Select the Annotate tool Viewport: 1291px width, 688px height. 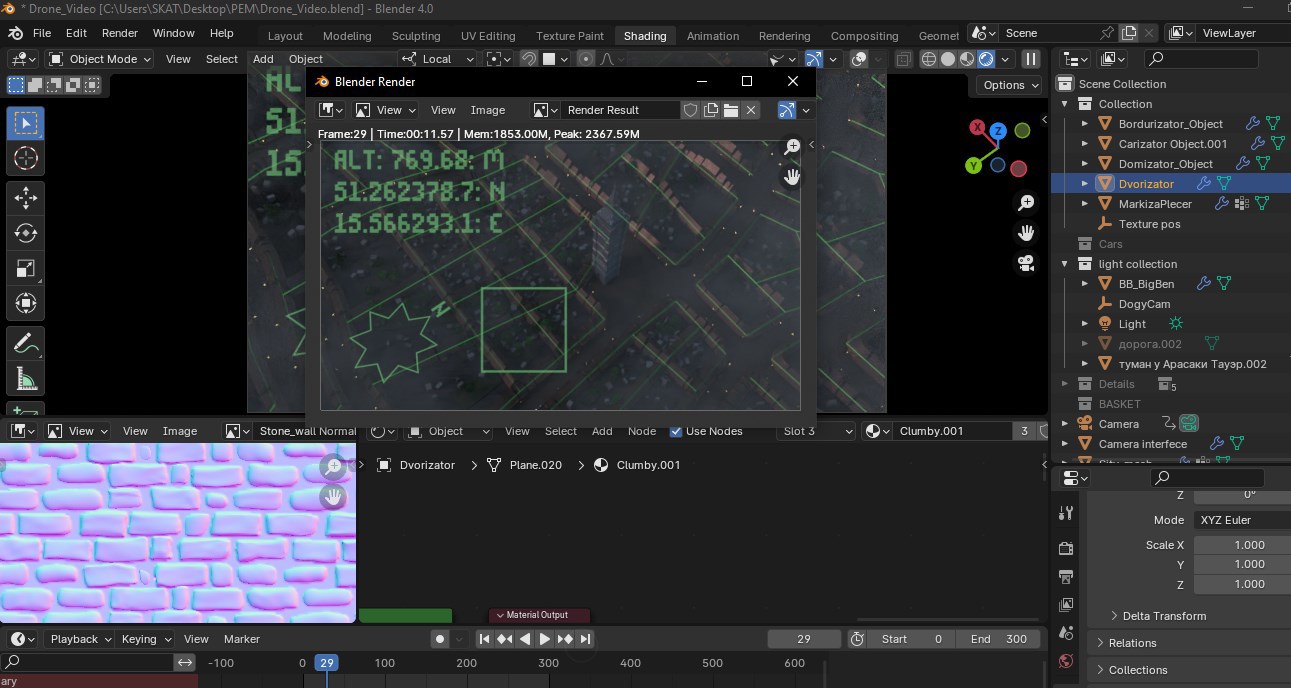[x=26, y=344]
